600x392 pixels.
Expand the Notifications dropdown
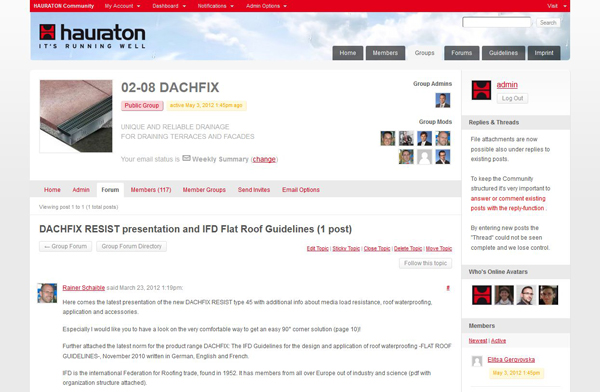(x=215, y=6)
